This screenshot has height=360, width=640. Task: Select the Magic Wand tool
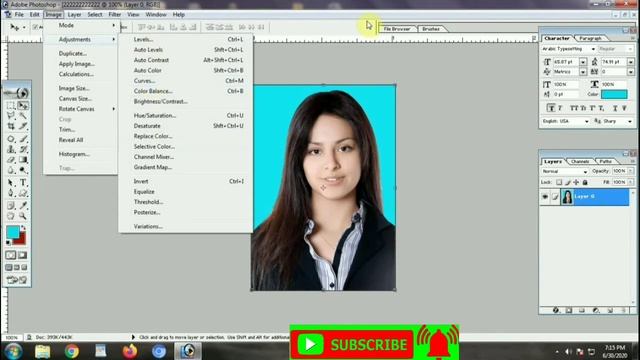[23, 116]
